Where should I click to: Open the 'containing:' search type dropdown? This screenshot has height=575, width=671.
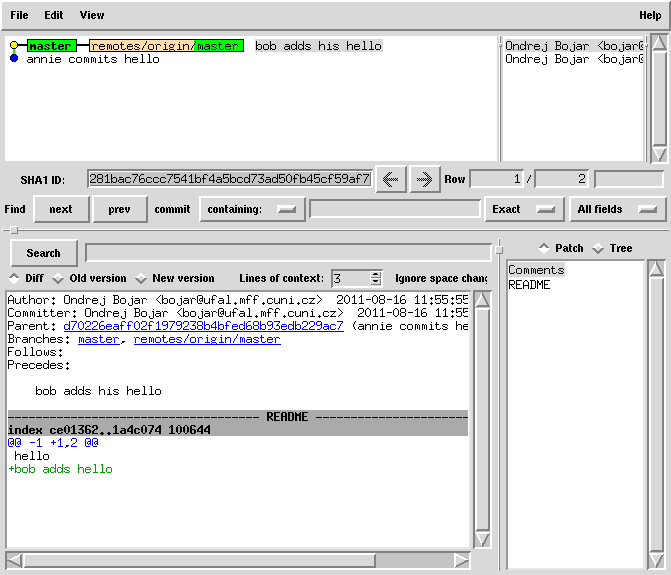tap(252, 209)
